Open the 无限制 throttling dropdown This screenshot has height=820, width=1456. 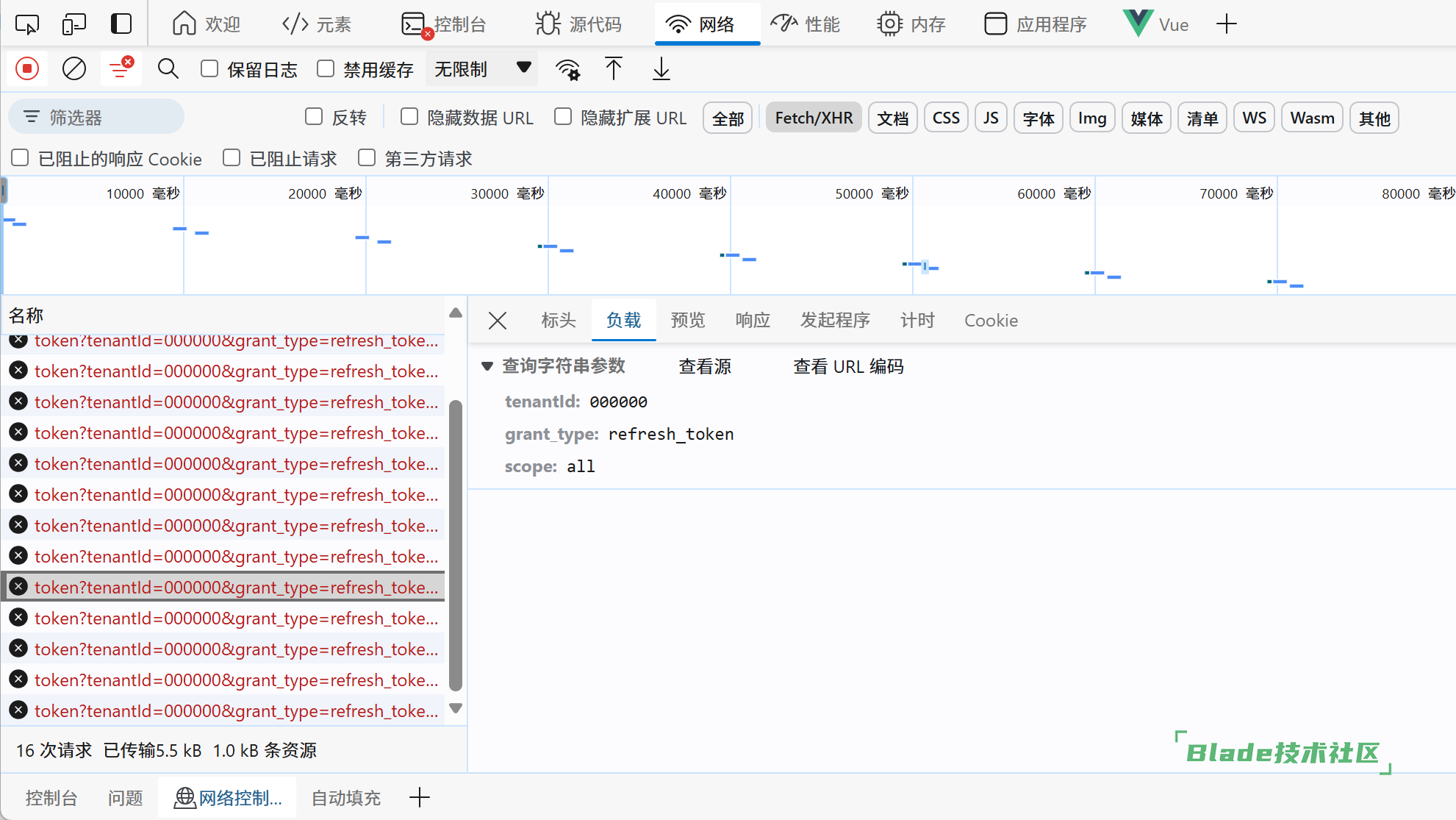coord(481,69)
